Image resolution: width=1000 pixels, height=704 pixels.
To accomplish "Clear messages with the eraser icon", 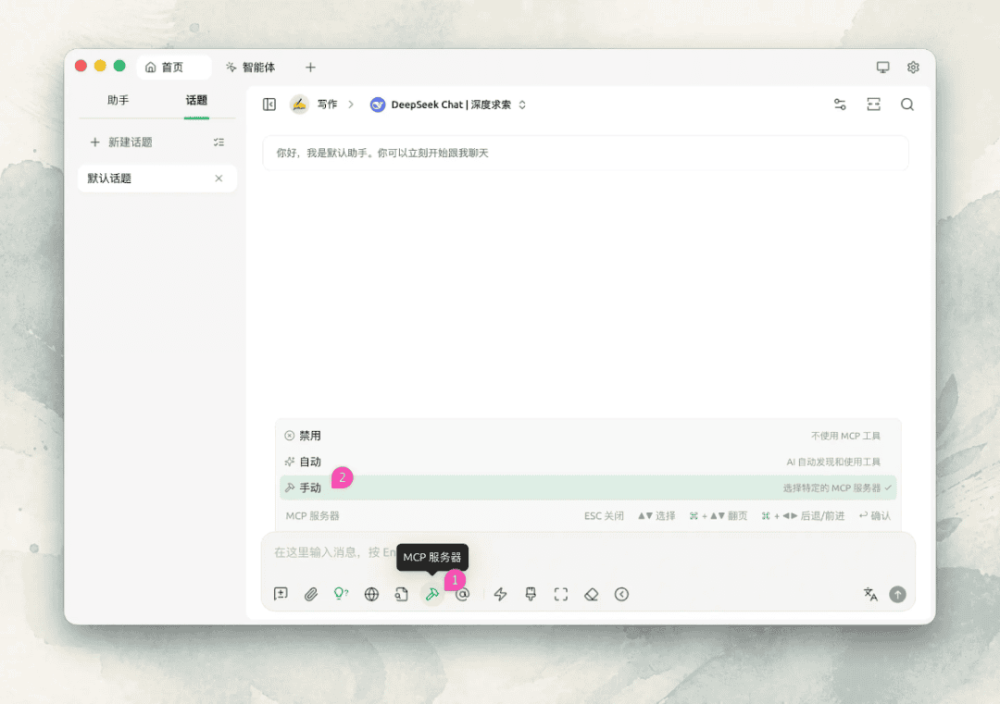I will tap(591, 594).
